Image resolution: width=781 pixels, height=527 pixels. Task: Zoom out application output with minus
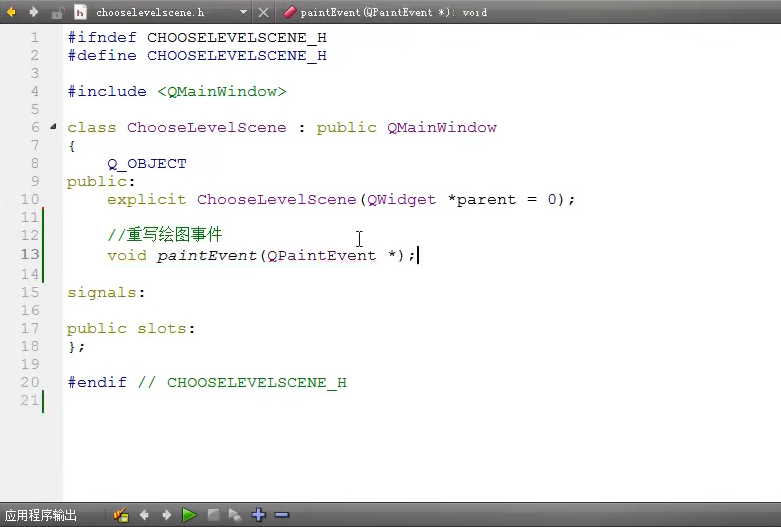(x=281, y=515)
